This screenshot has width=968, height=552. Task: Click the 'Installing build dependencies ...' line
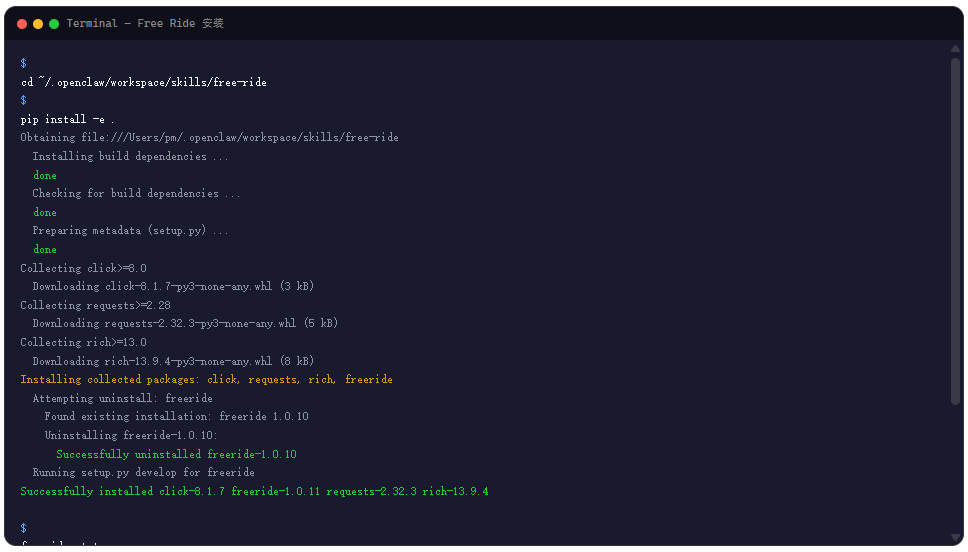point(130,156)
